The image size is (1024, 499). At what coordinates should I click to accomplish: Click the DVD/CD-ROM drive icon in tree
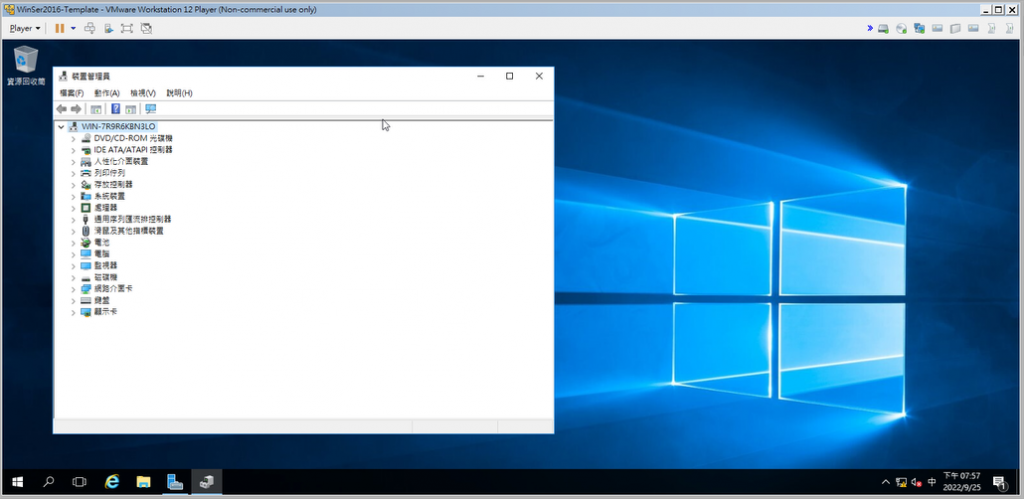(86, 138)
